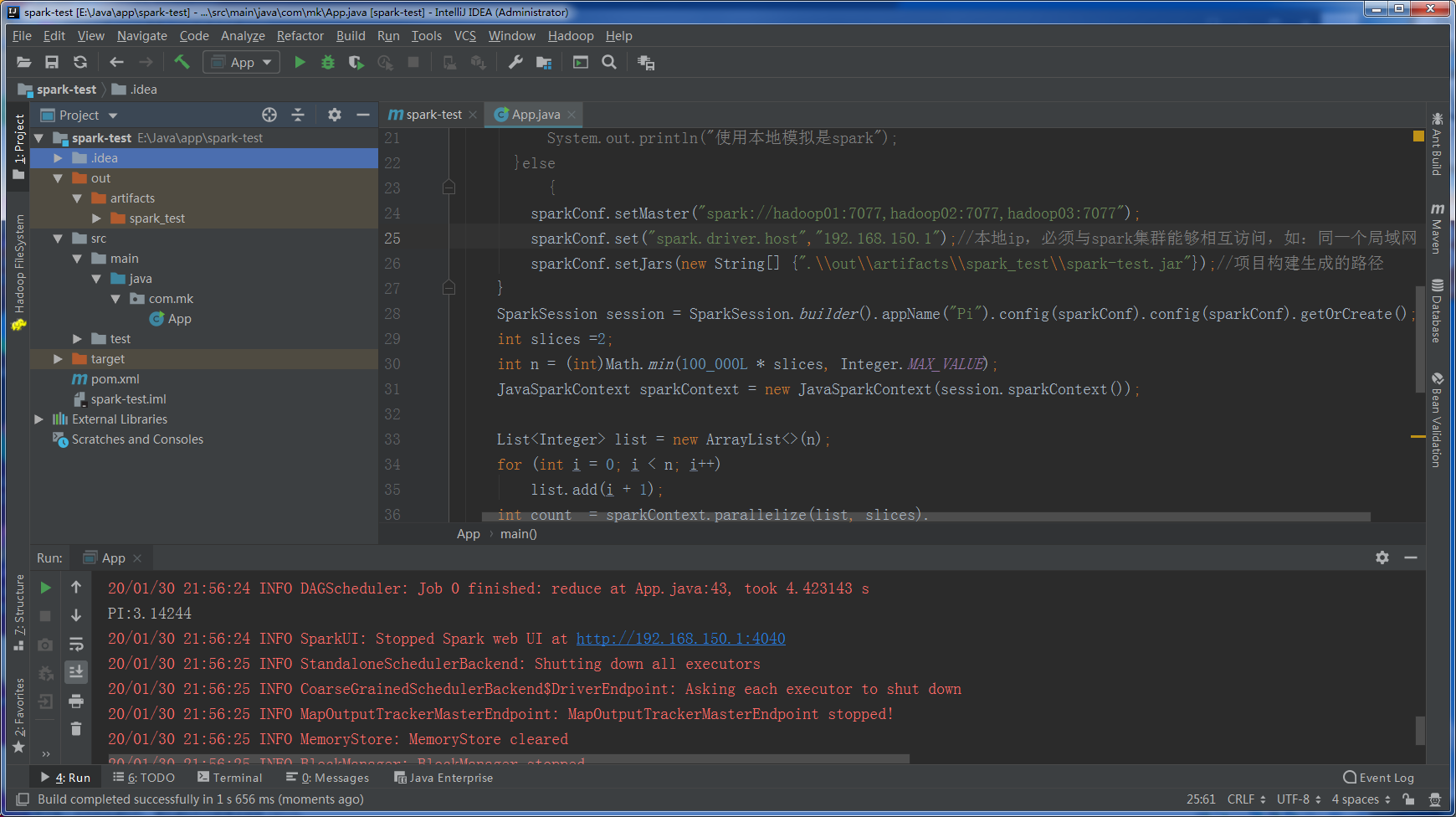Save all files with the disk icon
This screenshot has width=1456, height=817.
[52, 62]
